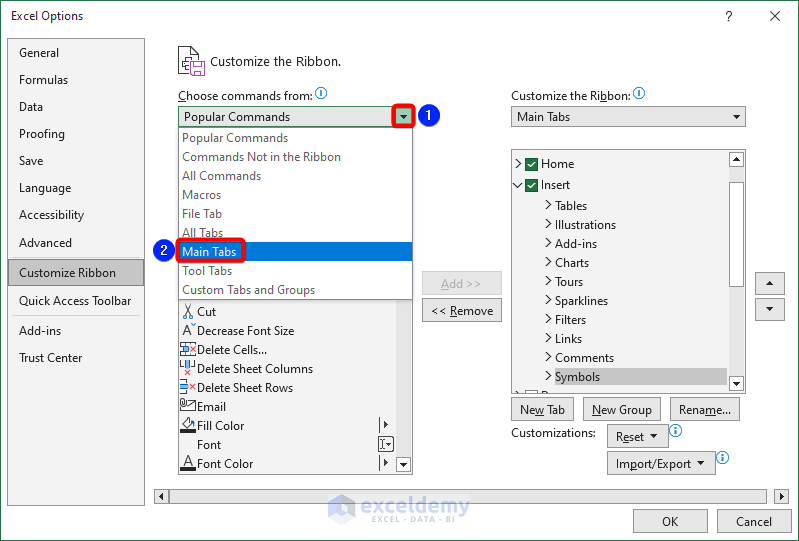Click info icon beside Choose commands from
Image resolution: width=799 pixels, height=541 pixels.
(x=321, y=93)
